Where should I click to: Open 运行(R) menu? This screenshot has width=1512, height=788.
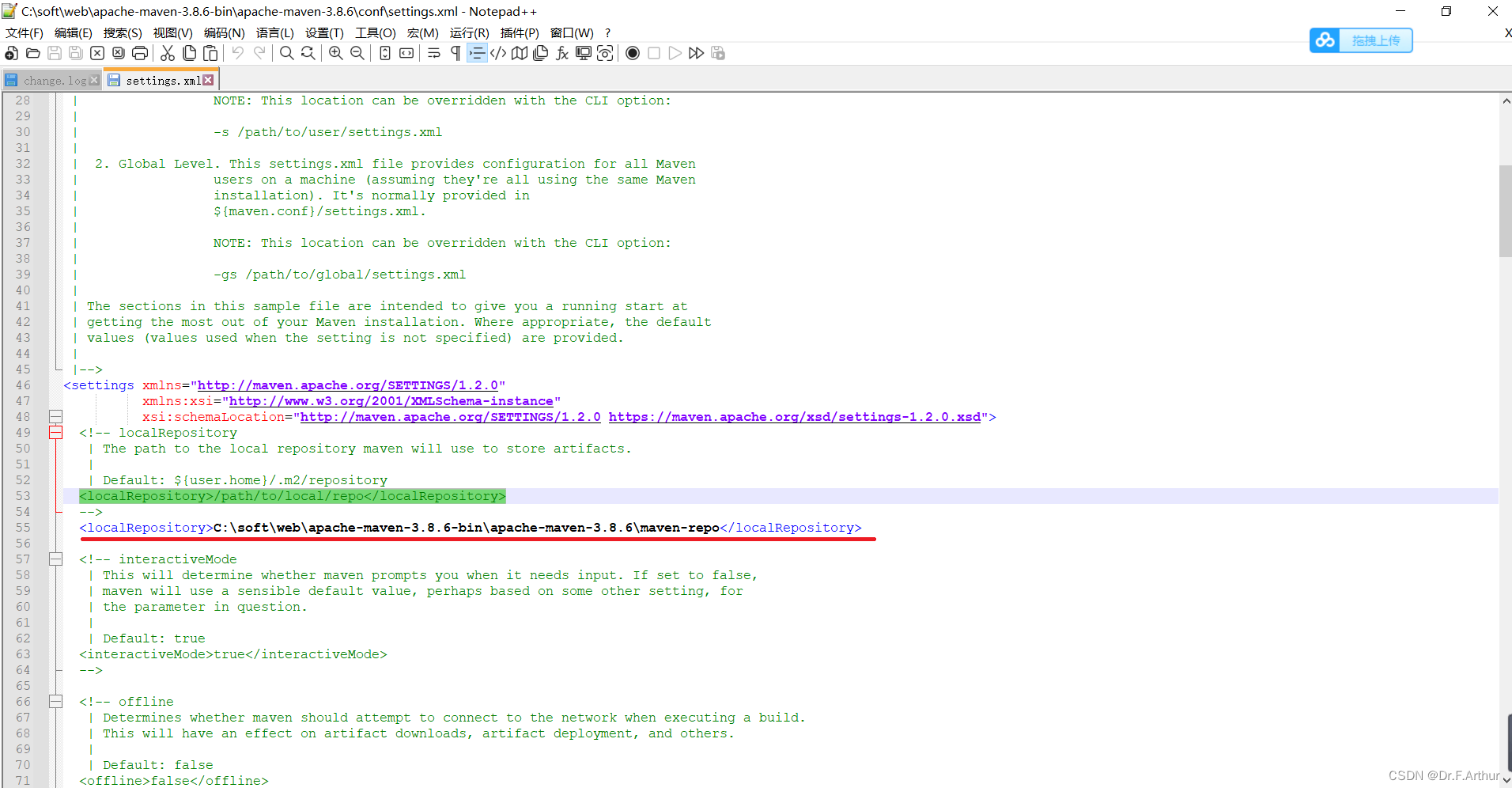tap(470, 32)
